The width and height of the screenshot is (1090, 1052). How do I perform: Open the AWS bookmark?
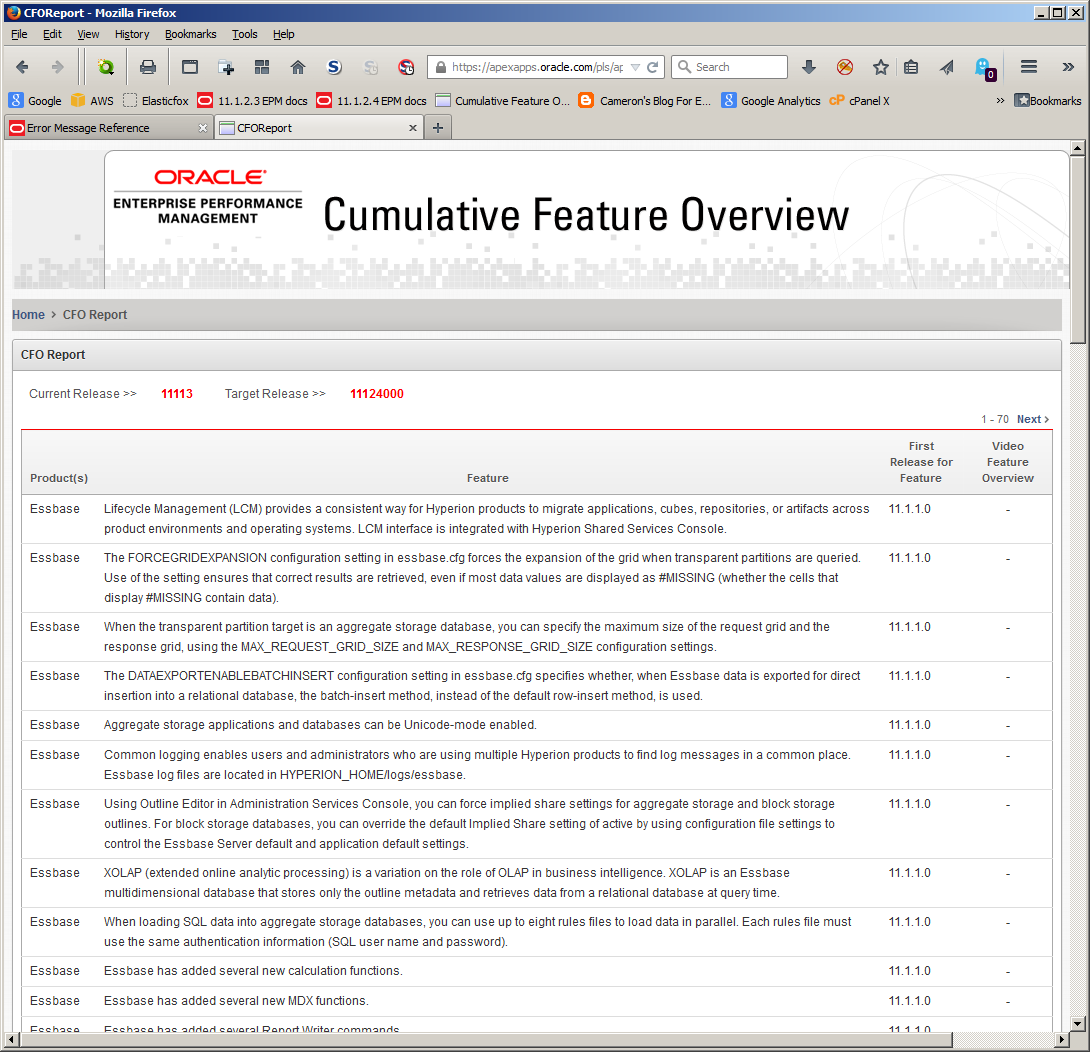[x=92, y=101]
